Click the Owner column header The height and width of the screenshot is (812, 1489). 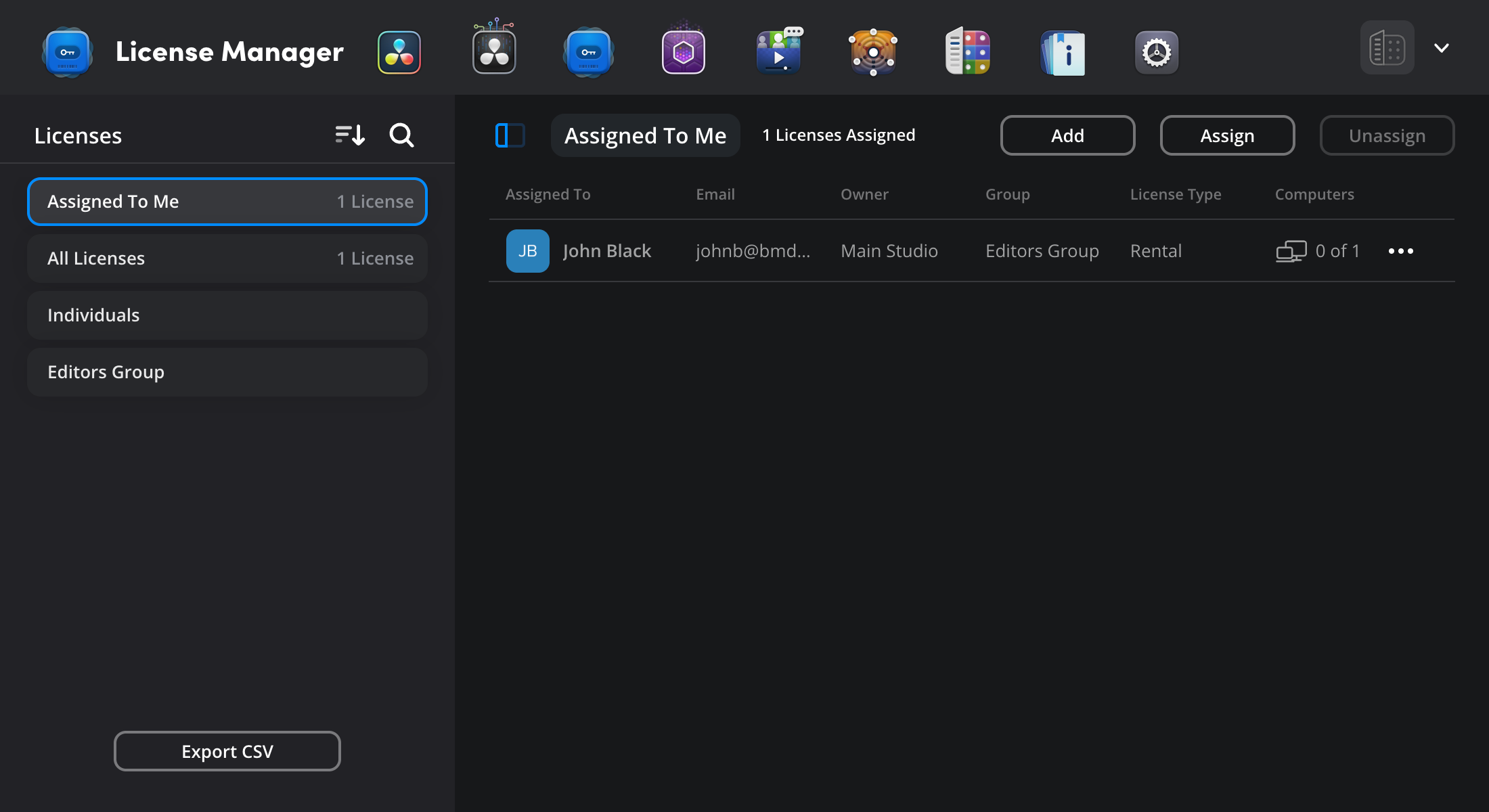point(864,194)
